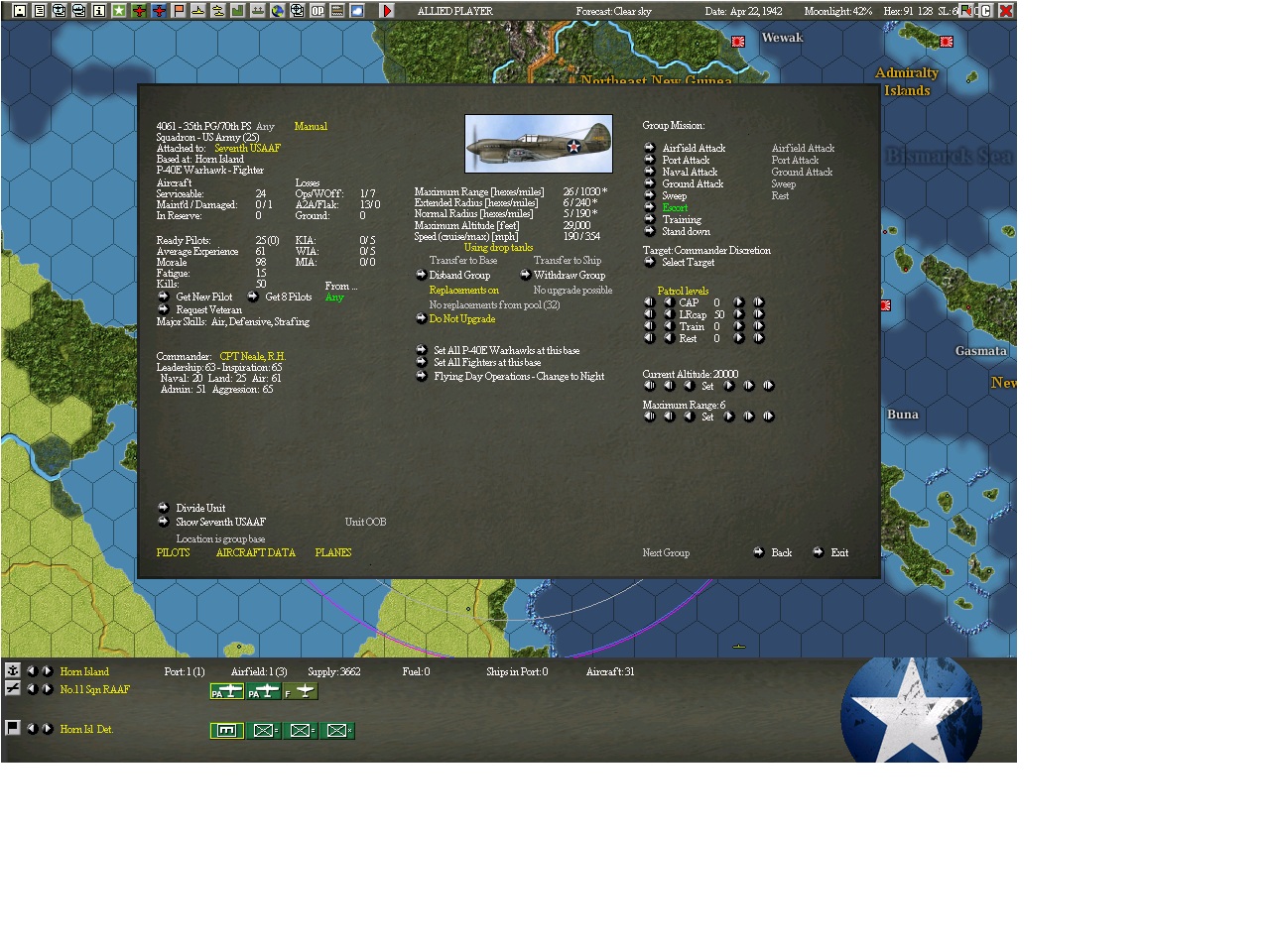Click the yellow 'No.11 Sqn RAAF' unit name
Image resolution: width=1270 pixels, height=952 pixels.
[x=94, y=689]
